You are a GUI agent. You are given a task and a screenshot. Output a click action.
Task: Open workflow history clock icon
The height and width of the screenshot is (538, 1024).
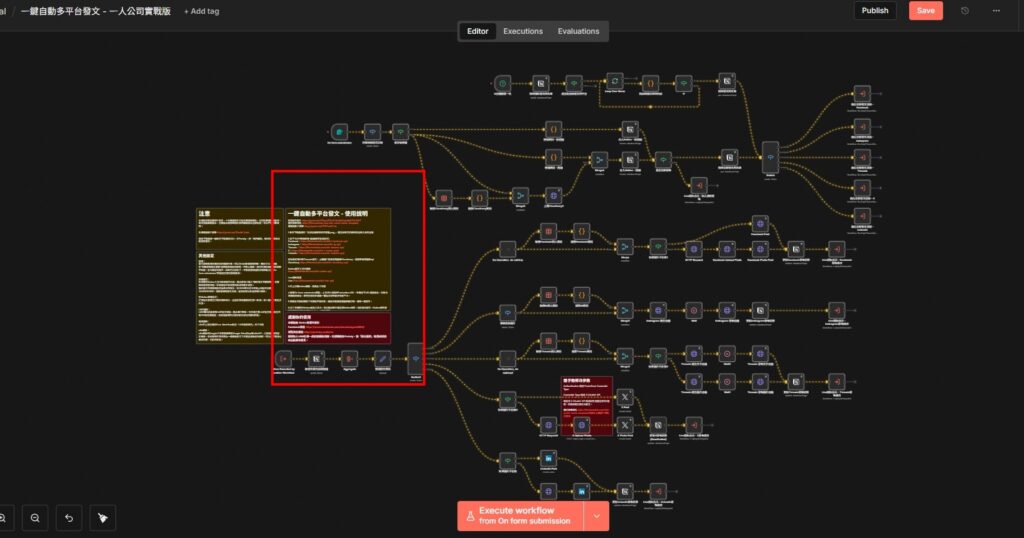coord(964,11)
